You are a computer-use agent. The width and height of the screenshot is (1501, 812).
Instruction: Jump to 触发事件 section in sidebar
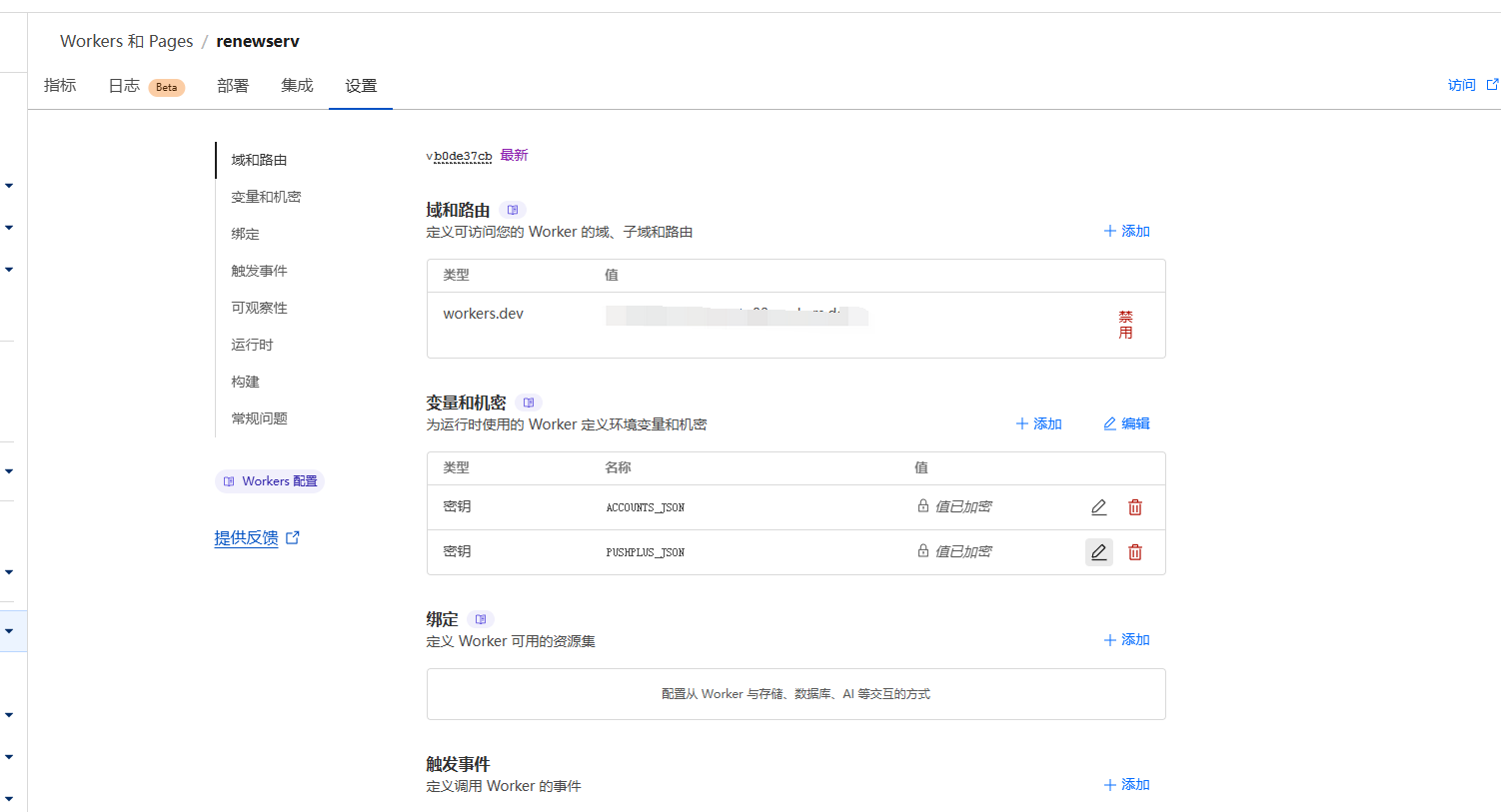259,271
